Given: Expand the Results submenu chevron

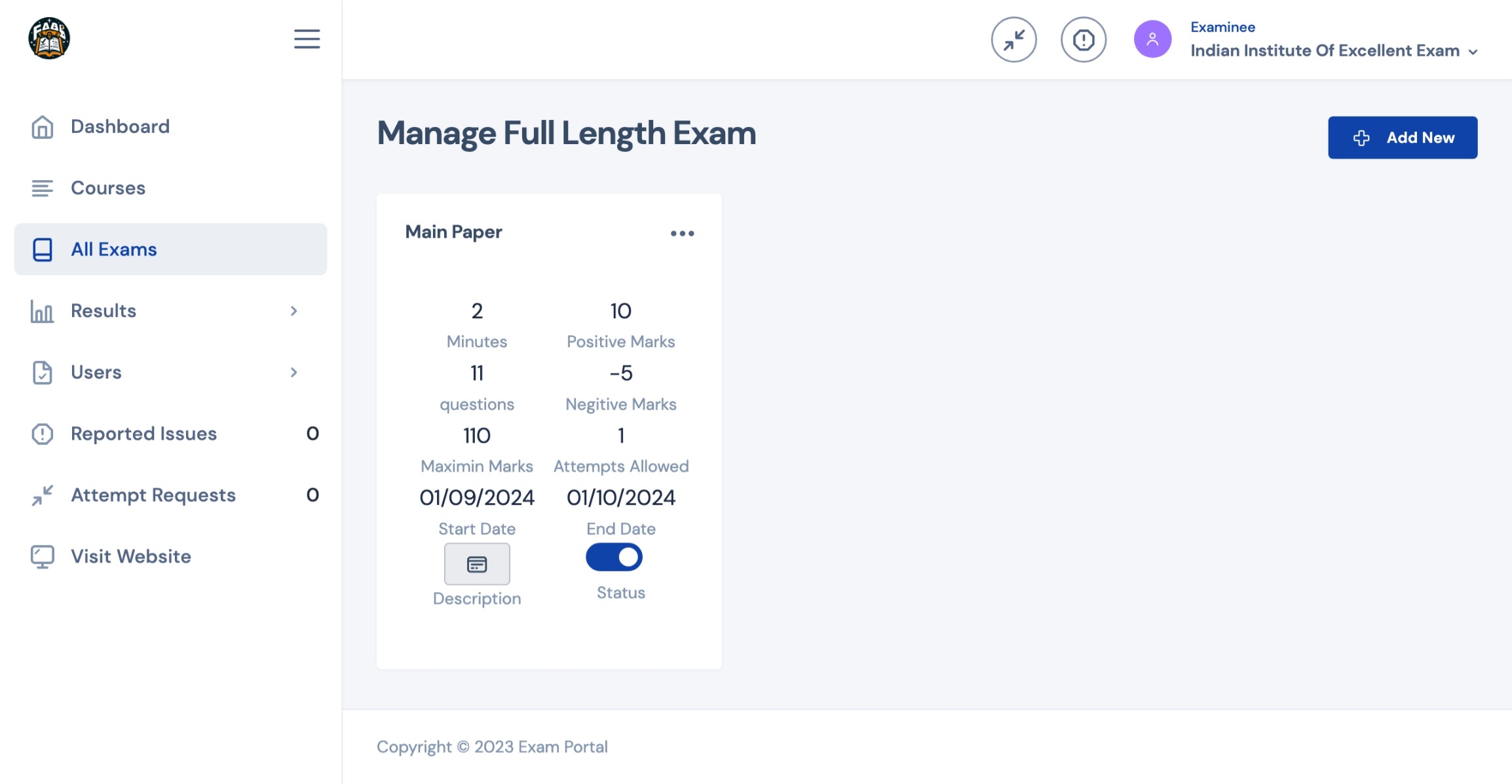Looking at the screenshot, I should (x=293, y=311).
